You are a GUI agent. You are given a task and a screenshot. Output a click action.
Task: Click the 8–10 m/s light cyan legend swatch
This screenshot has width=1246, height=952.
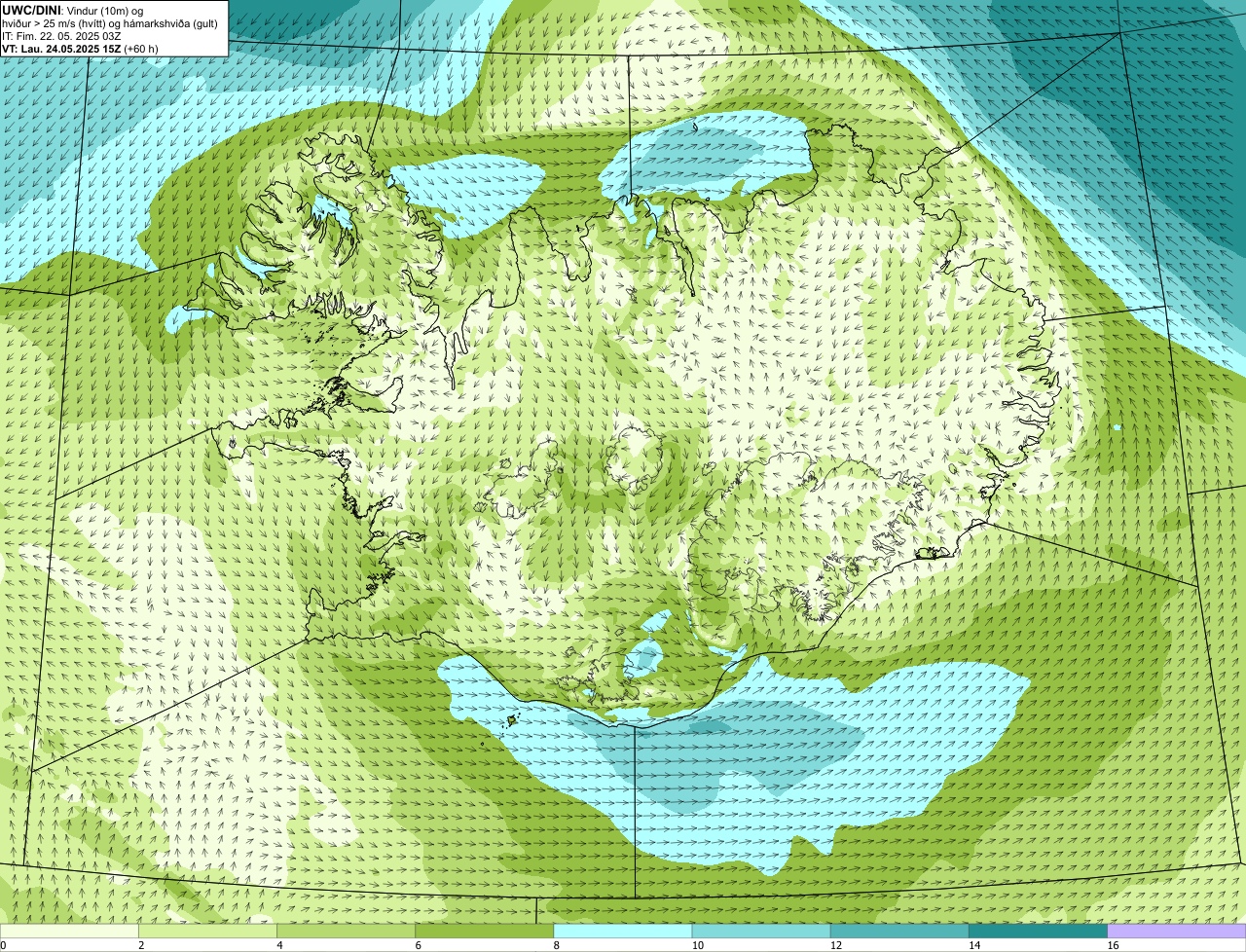point(623,931)
